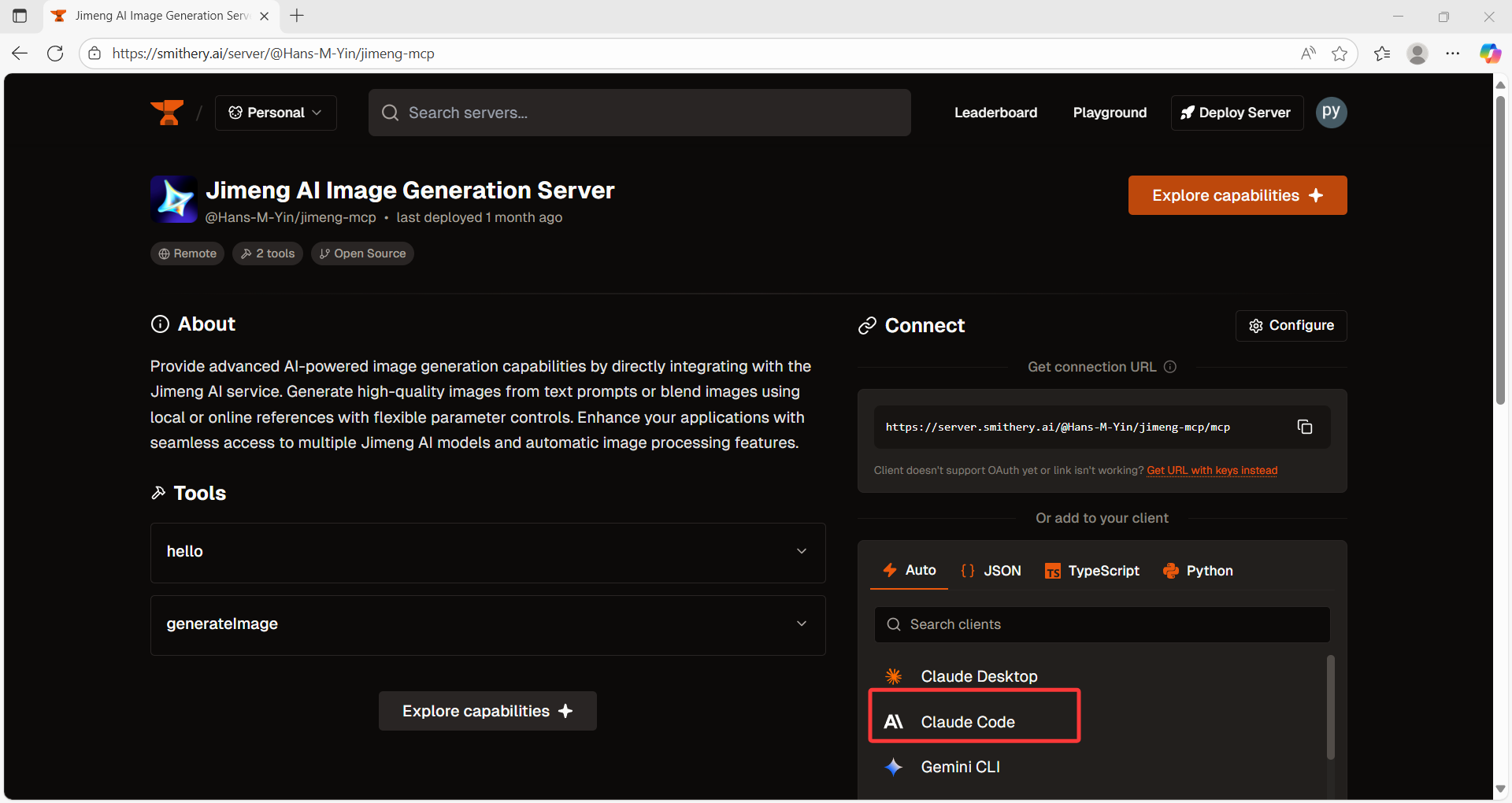
Task: Click the dark Explore capabilities button
Action: [487, 711]
